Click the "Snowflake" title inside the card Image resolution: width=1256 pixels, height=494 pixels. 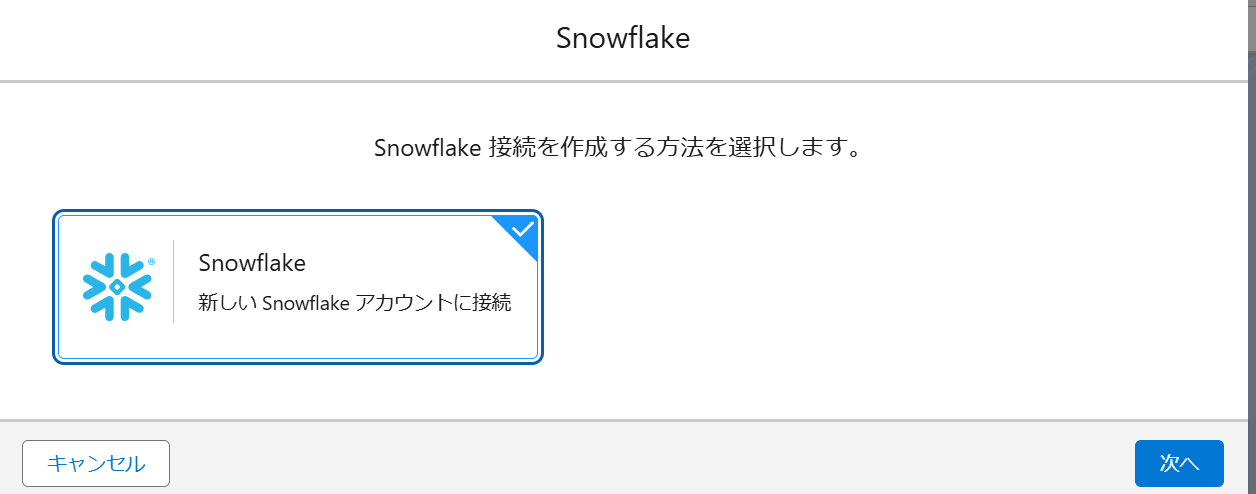252,263
